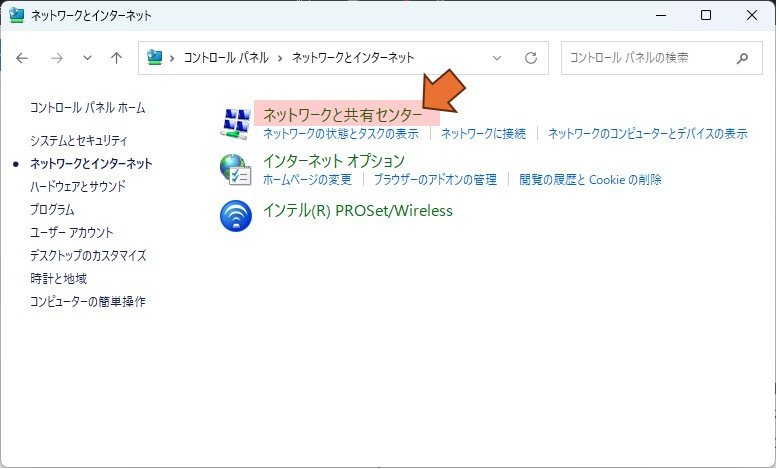Click the search magnifier icon
Viewport: 779px width, 469px height.
[742, 58]
